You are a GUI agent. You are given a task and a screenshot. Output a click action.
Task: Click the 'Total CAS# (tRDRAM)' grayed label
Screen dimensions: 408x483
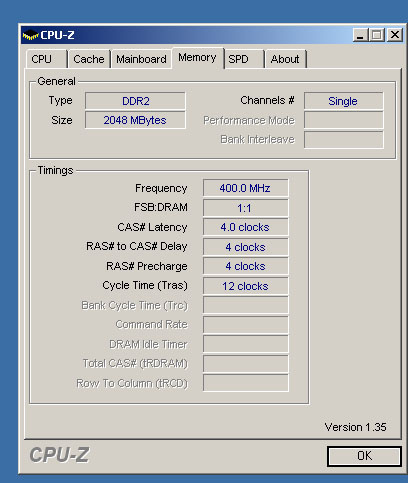(x=135, y=363)
